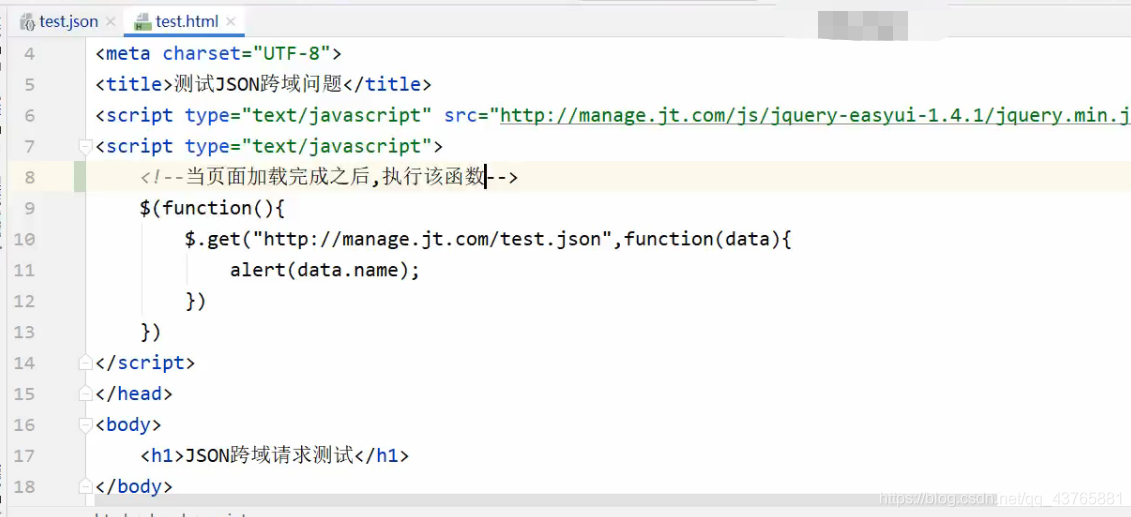
Task: Close the test.html tab
Action: (230, 22)
